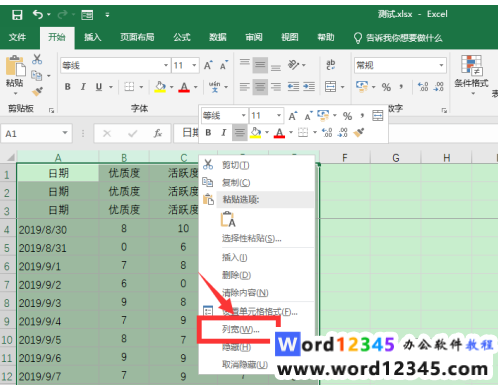
Task: Undo the last action
Action: click(38, 14)
